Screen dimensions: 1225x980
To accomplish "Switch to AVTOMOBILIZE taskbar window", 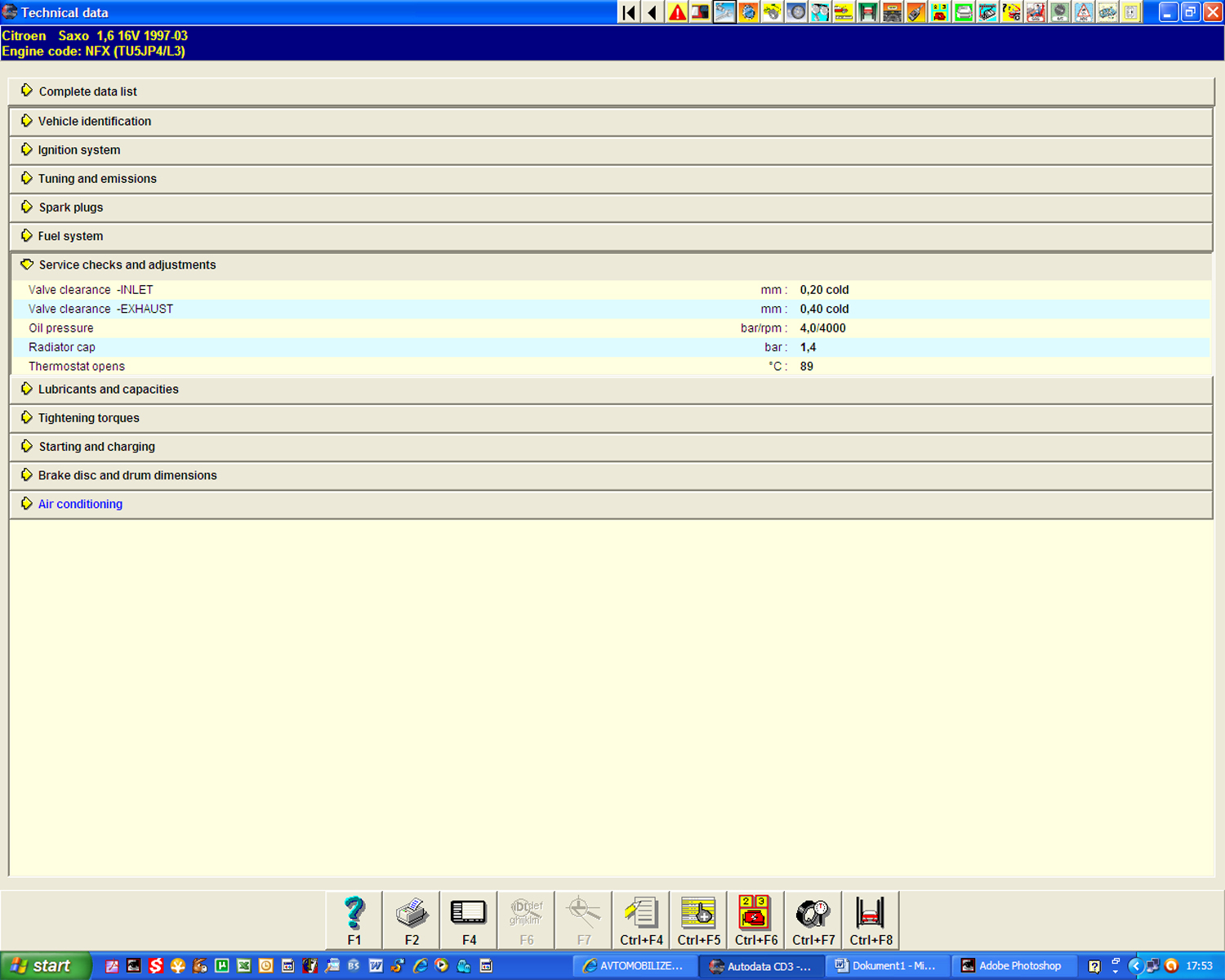I will [x=633, y=966].
